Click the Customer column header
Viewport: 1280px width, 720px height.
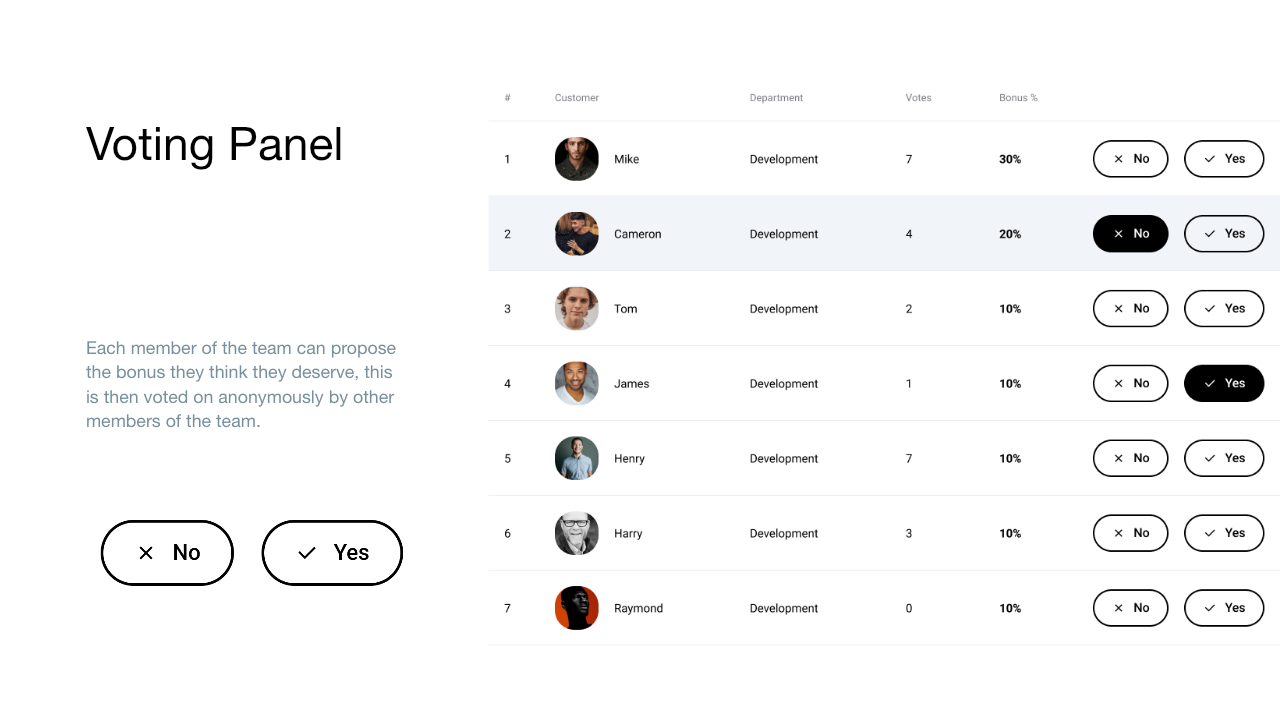pos(577,98)
